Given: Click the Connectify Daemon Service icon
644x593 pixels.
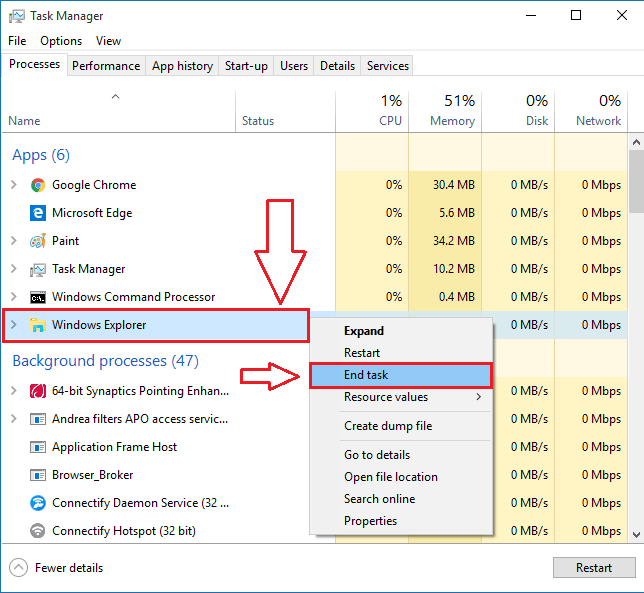Looking at the screenshot, I should (38, 503).
